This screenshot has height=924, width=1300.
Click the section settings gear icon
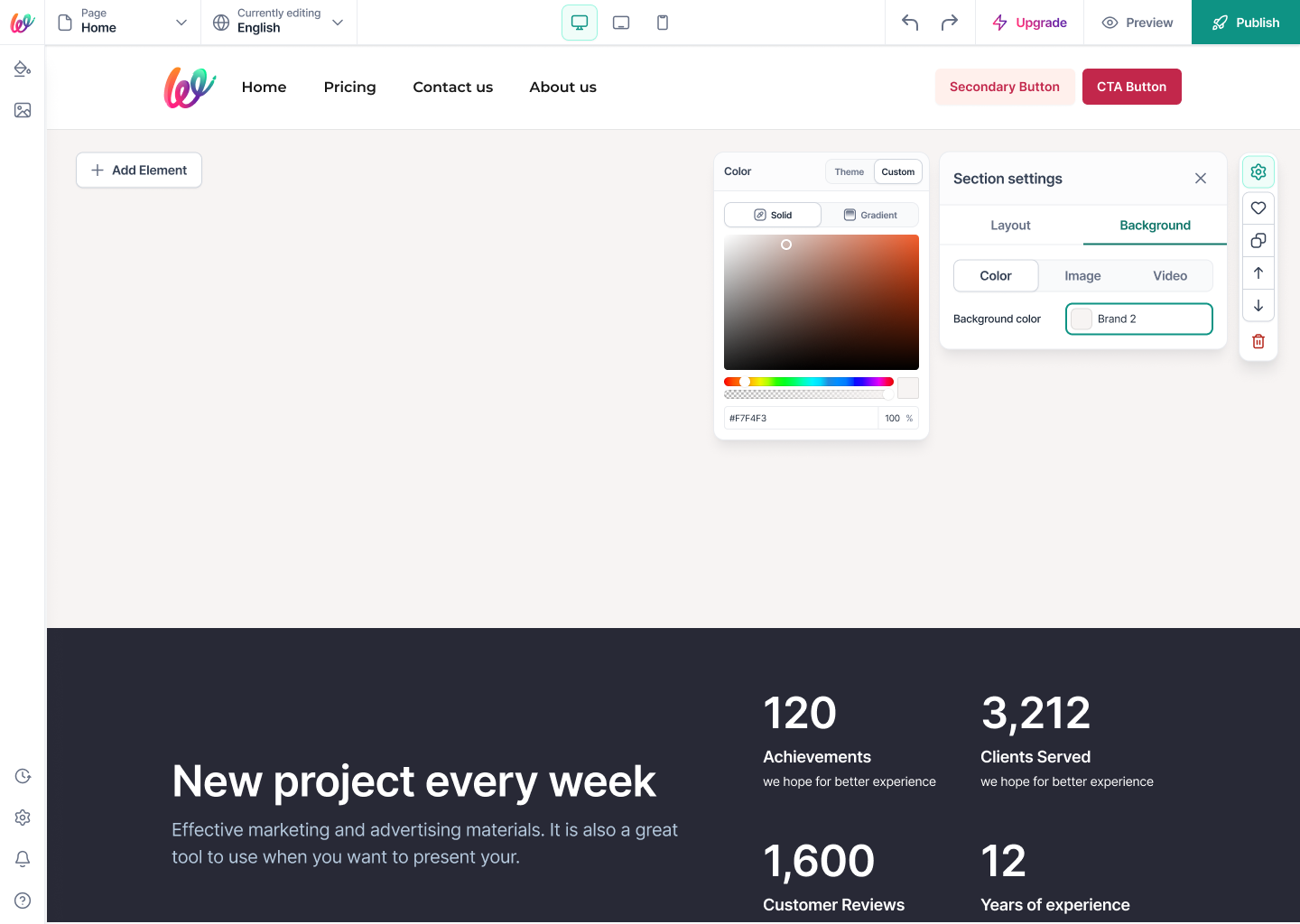(1258, 171)
